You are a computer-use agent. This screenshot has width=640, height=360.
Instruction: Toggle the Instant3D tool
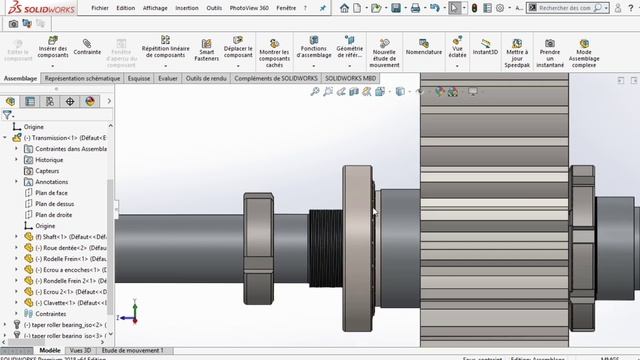click(x=485, y=47)
